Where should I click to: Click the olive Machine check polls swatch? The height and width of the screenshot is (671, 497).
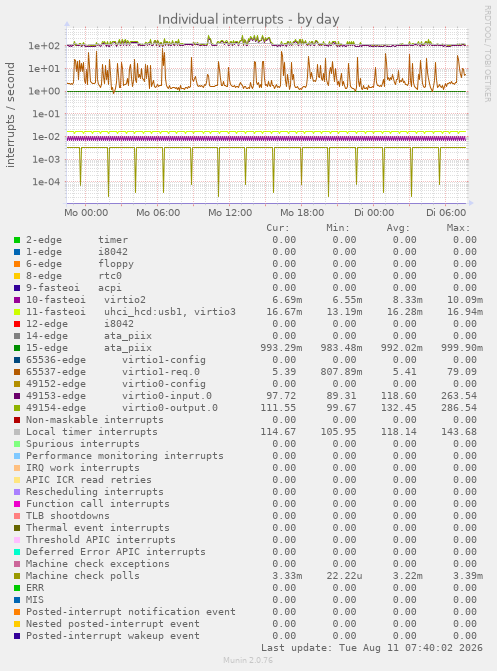(x=17, y=576)
